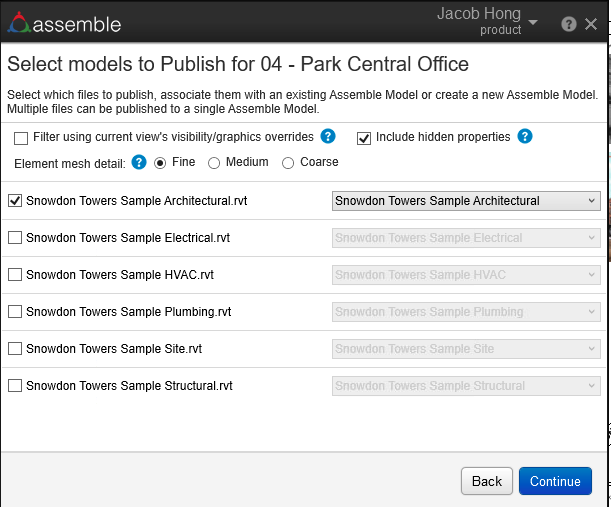Image resolution: width=611 pixels, height=507 pixels.
Task: Uncheck Snowdon Towers Sample Architectural.rvt
Action: coord(15,201)
